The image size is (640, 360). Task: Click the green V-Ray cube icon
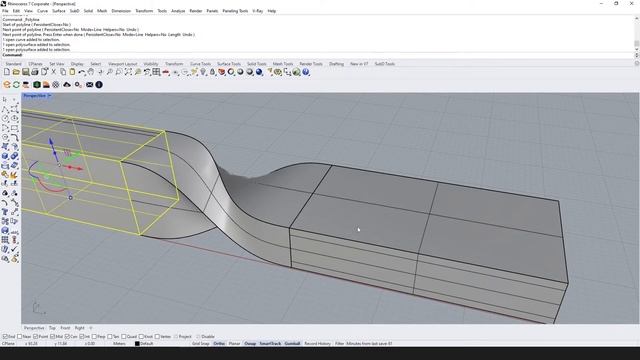[37, 84]
